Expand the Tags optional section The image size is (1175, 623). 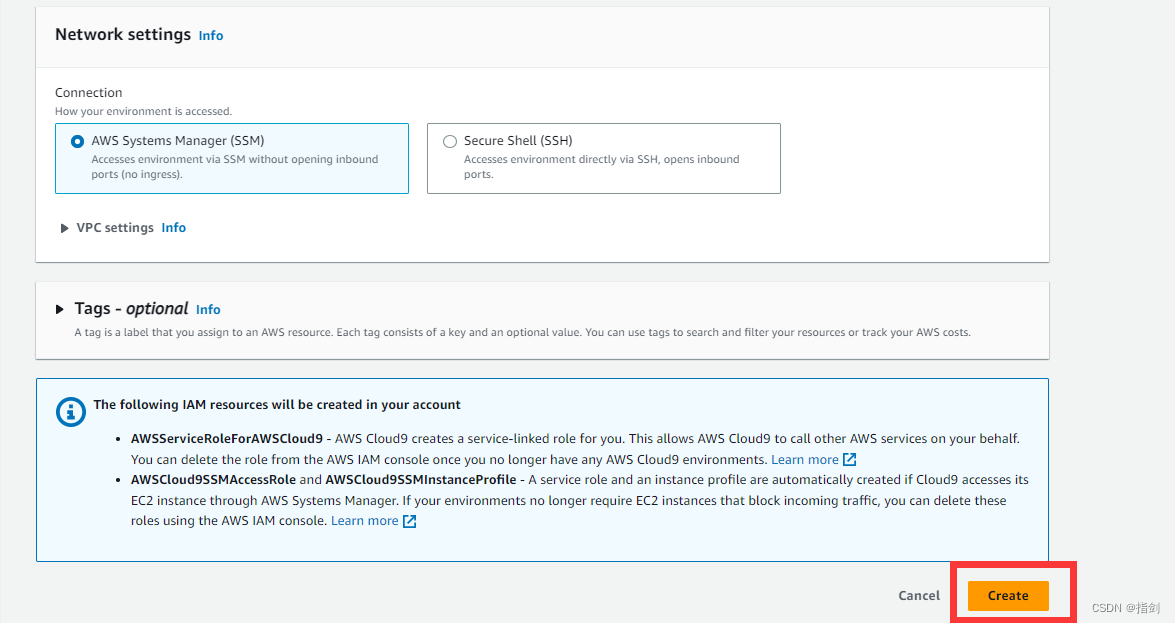[x=60, y=309]
